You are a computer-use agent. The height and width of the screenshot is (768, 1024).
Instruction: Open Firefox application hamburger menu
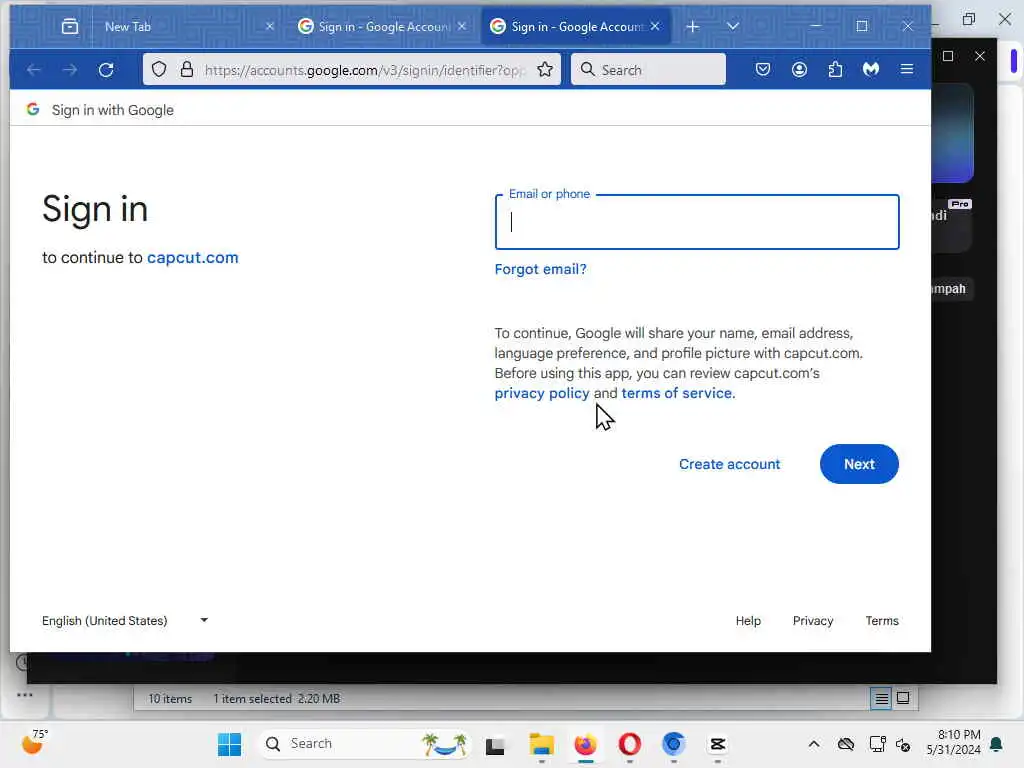907,69
